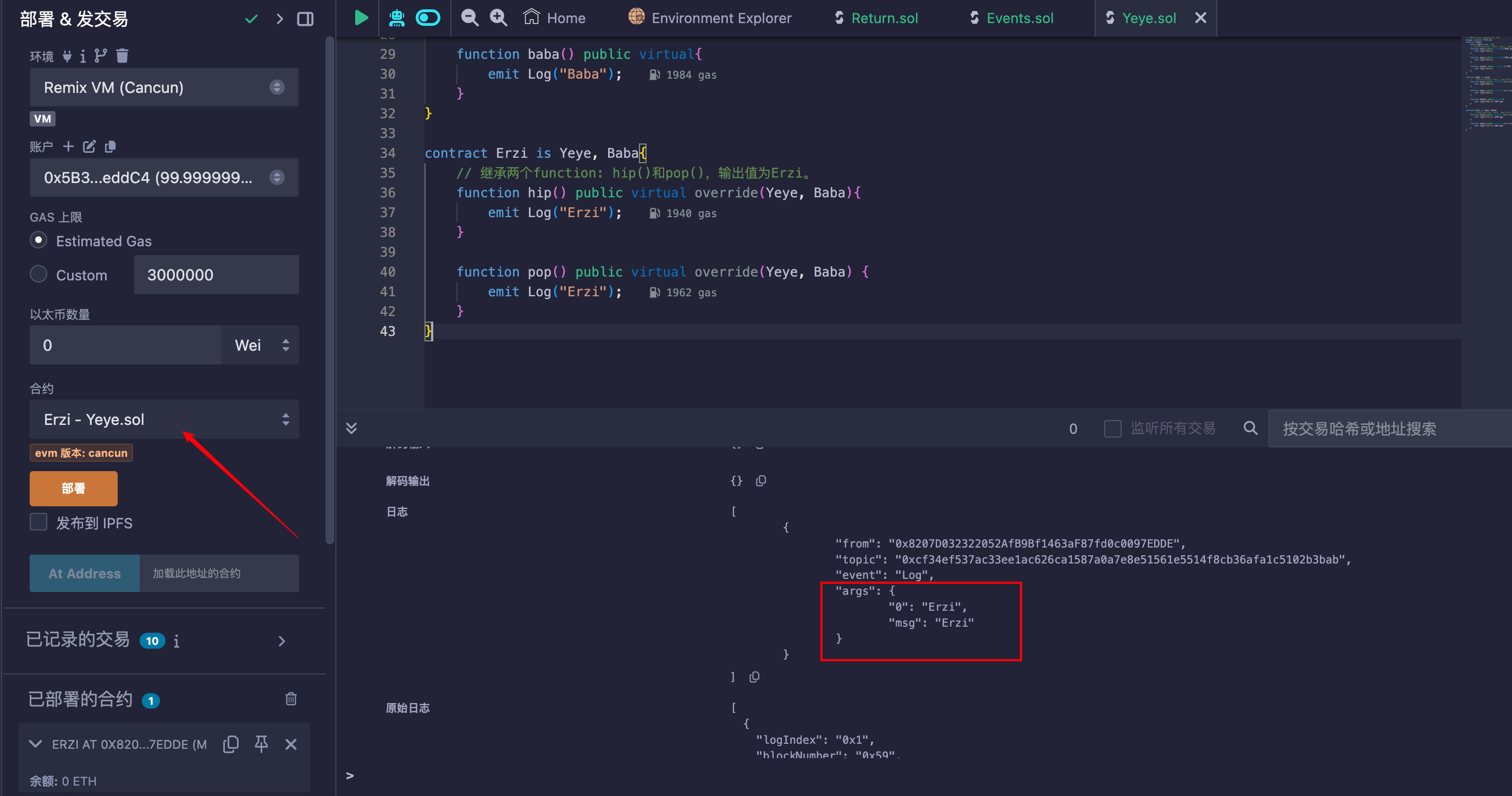Collapse the ERZI AT 0X820...7EDDE contract

tap(36, 744)
